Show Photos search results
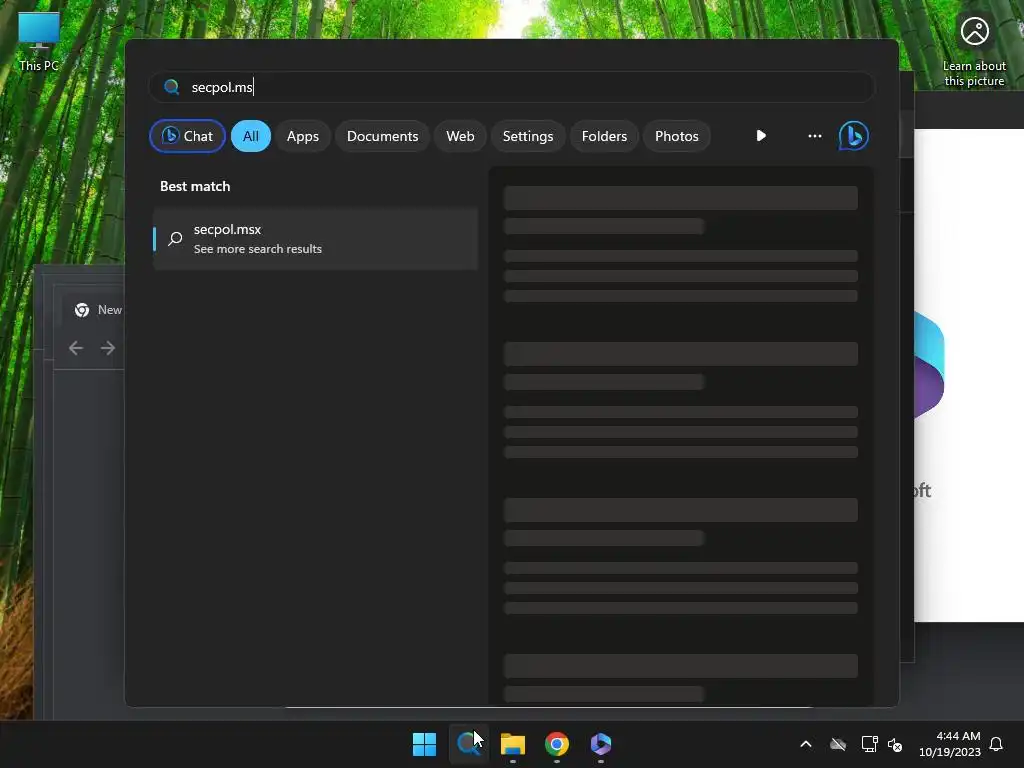 [x=677, y=136]
